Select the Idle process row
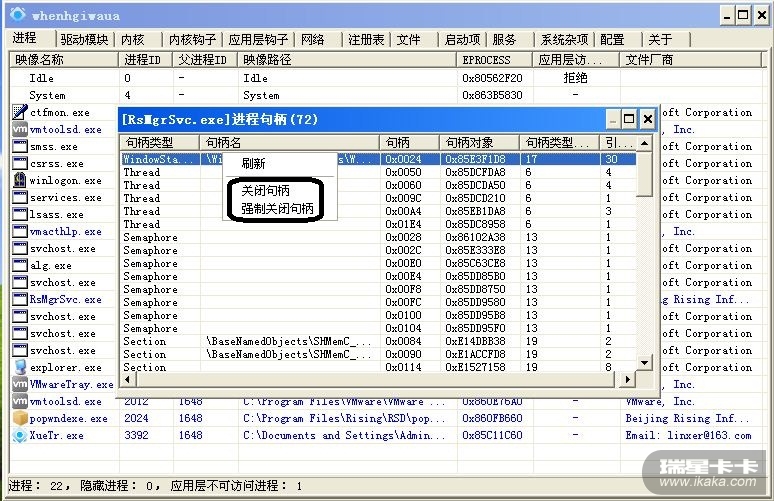This screenshot has width=774, height=501. [x=385, y=78]
